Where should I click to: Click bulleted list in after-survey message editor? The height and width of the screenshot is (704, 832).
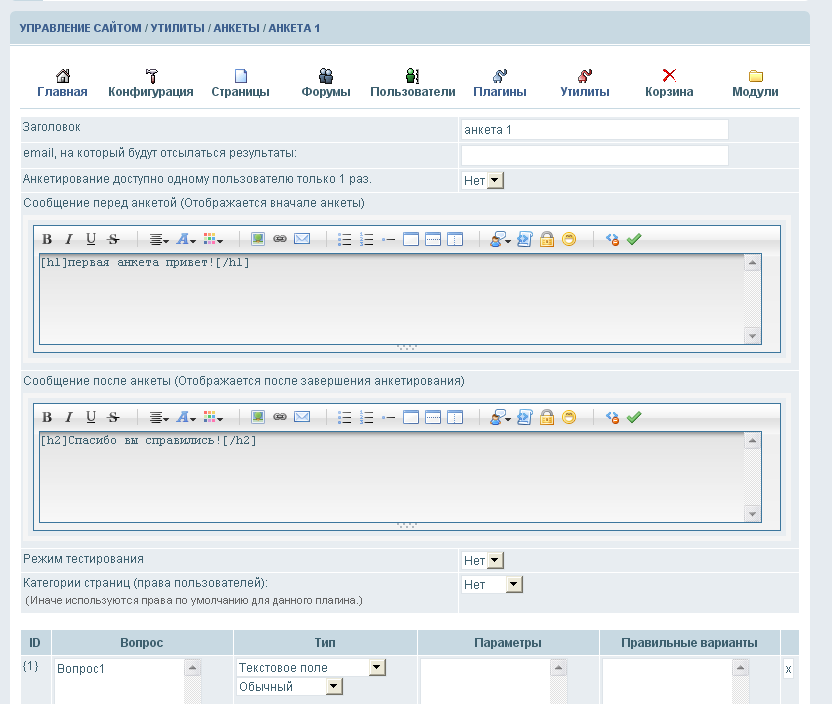click(344, 417)
